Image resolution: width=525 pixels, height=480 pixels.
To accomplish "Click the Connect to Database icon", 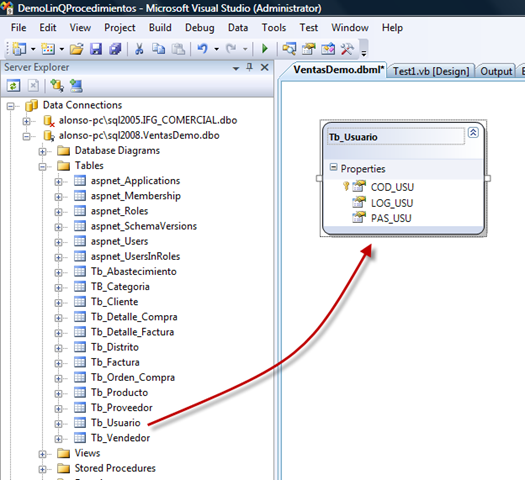I will (x=57, y=86).
